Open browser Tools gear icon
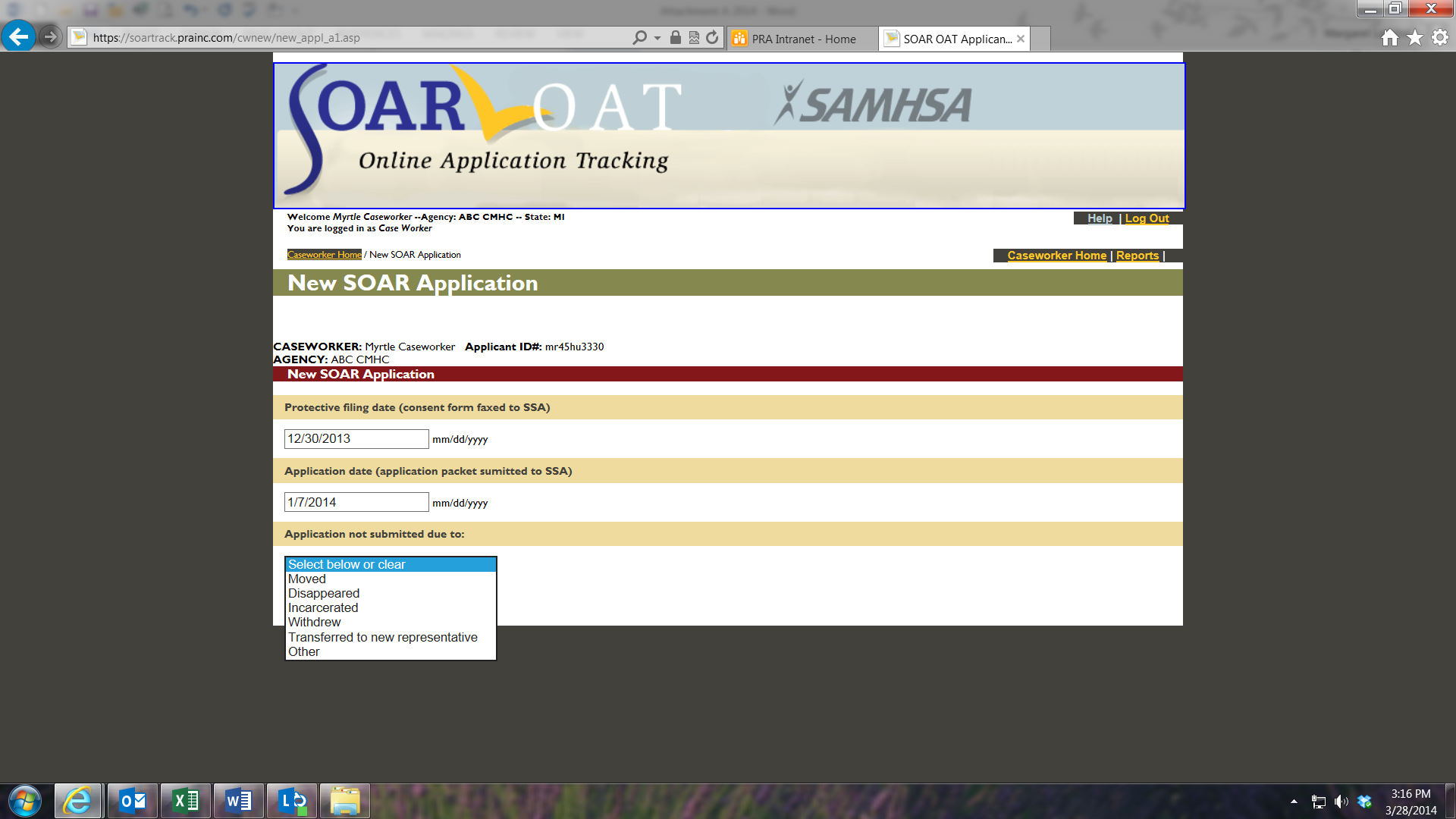1456x819 pixels. coord(1440,37)
